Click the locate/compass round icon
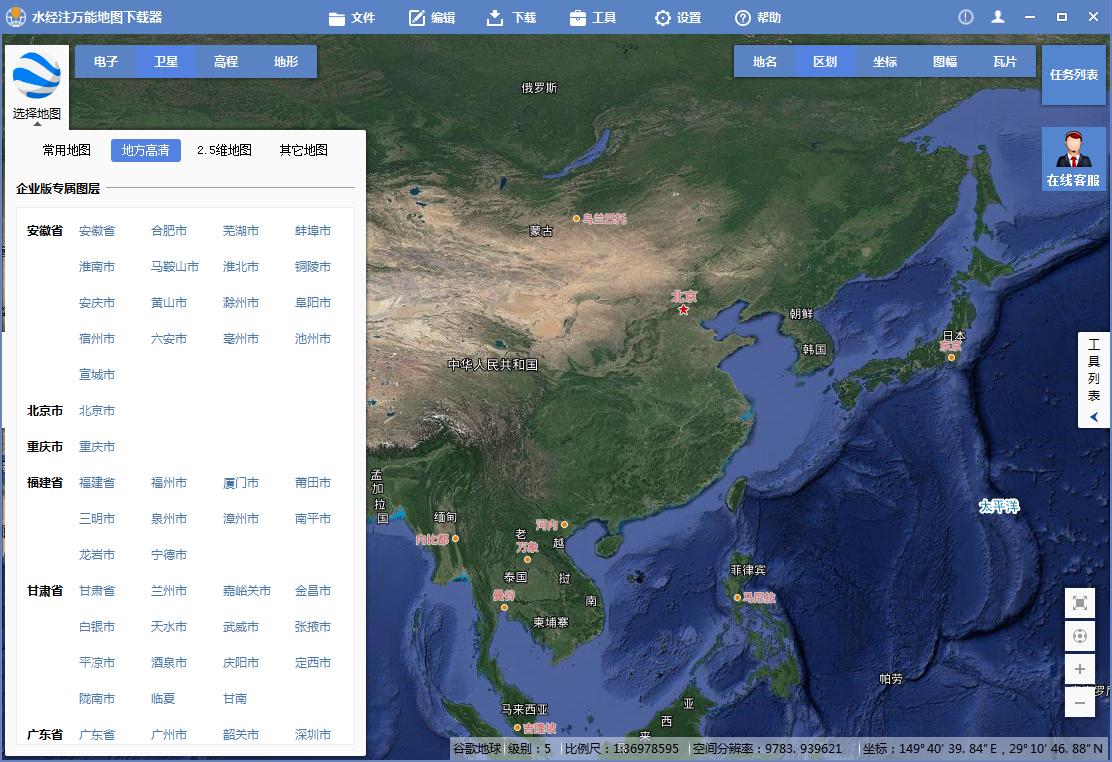 pos(1080,636)
